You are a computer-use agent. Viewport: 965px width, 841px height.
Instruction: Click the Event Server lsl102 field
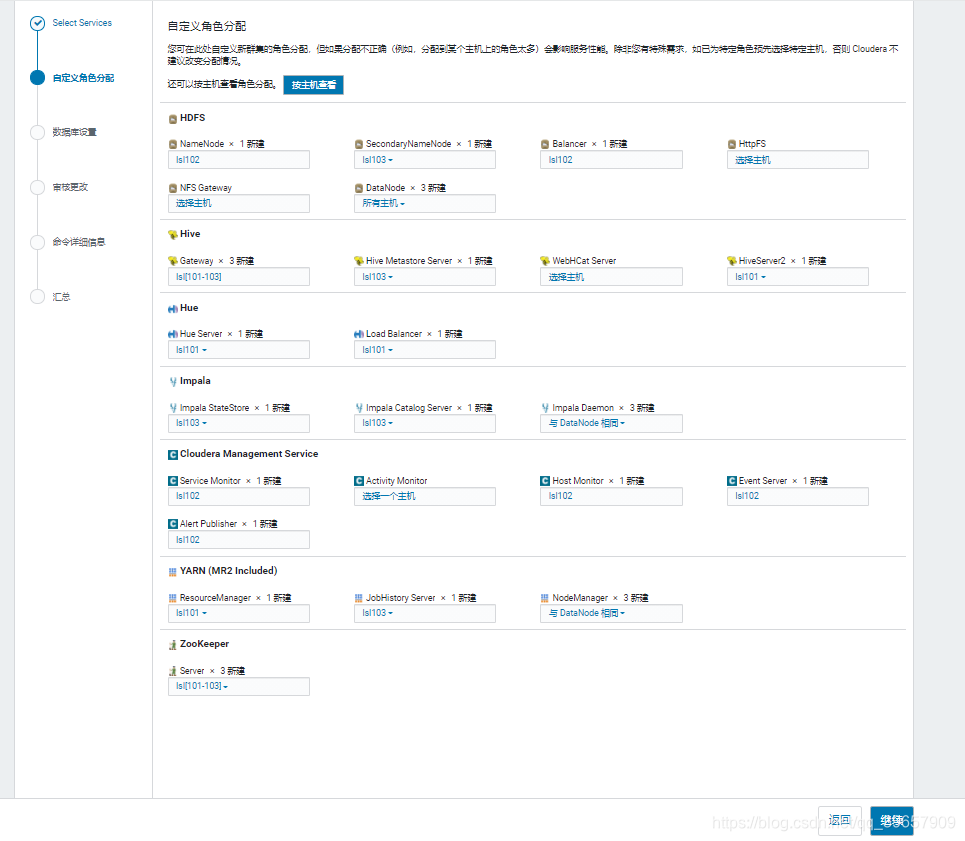click(798, 496)
